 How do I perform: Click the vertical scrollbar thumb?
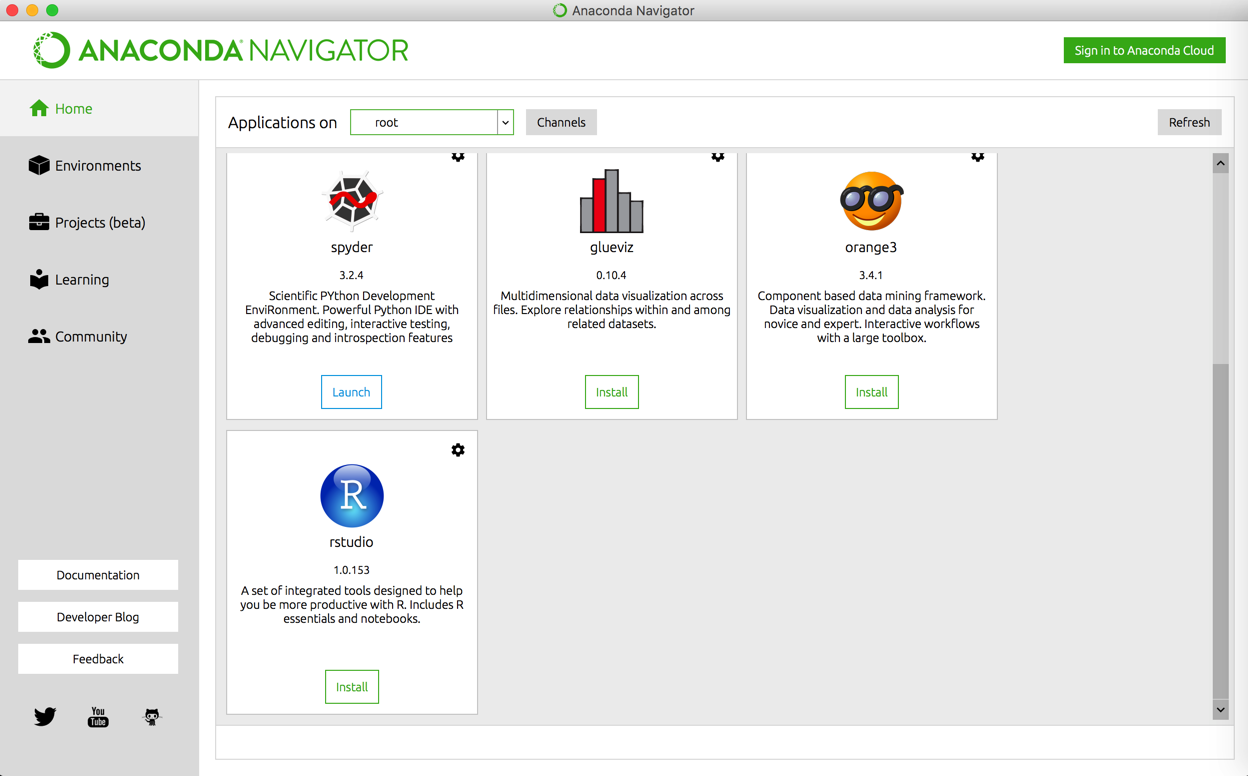(1220, 531)
